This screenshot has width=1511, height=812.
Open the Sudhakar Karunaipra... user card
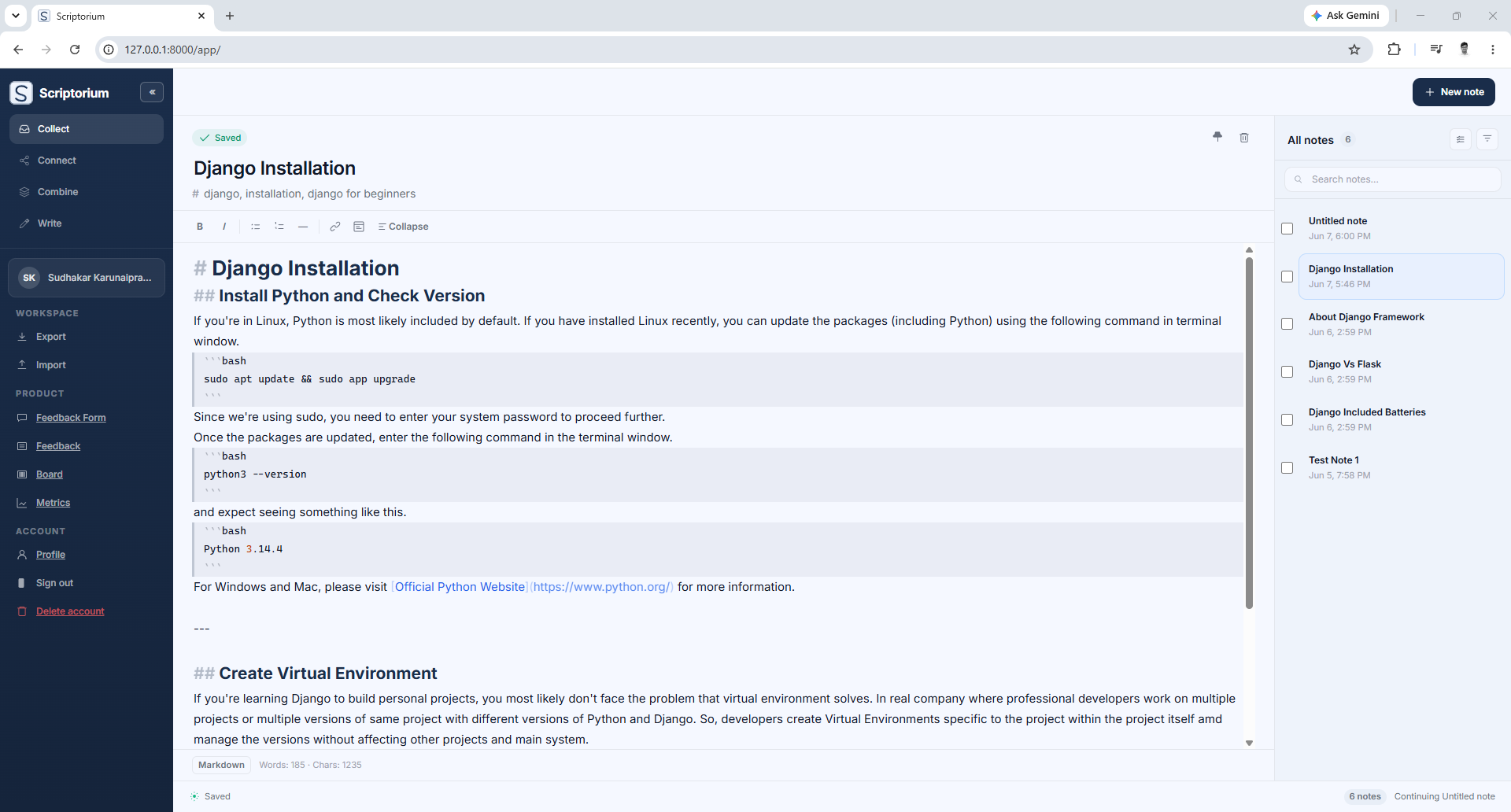(87, 278)
